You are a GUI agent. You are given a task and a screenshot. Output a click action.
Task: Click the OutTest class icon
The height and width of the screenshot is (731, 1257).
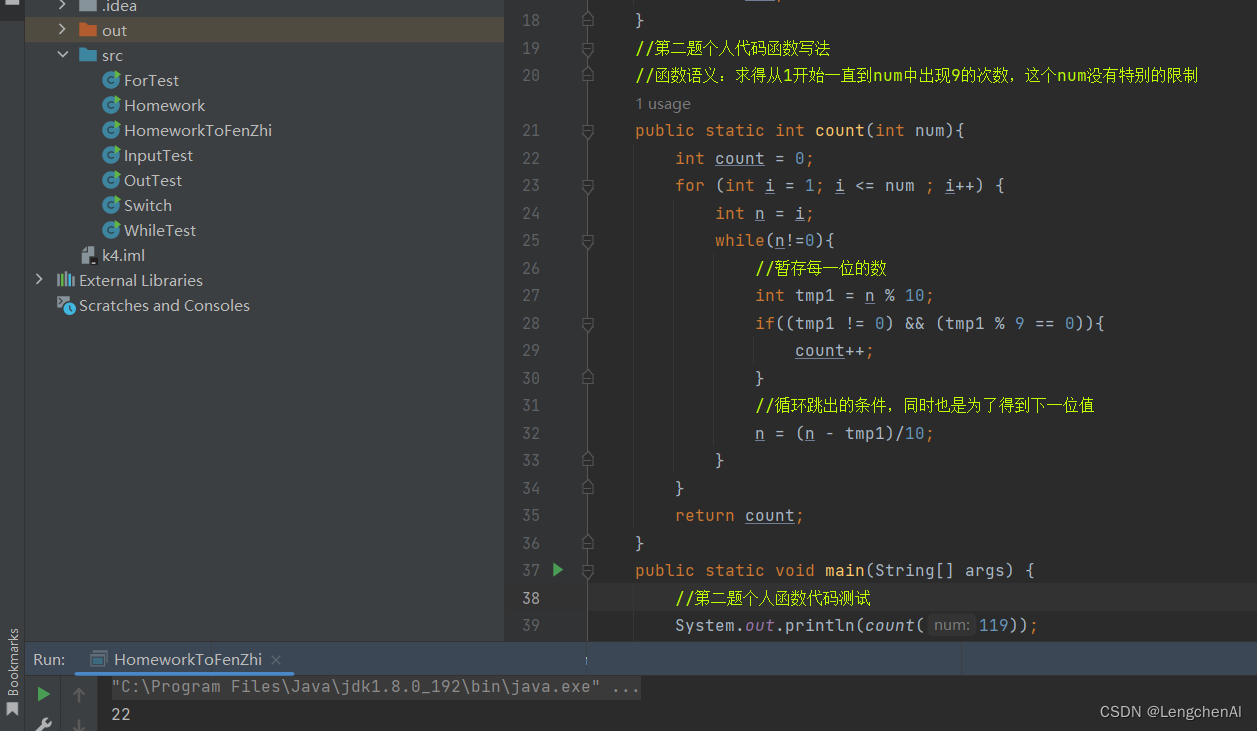point(111,180)
